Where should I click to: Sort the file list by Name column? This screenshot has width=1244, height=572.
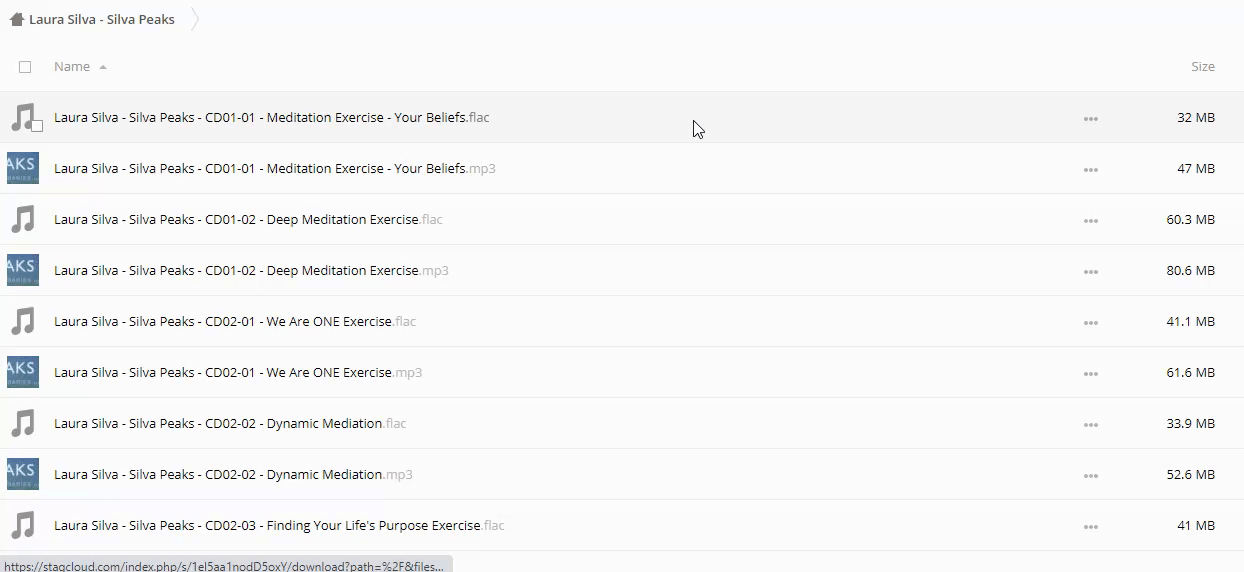72,67
